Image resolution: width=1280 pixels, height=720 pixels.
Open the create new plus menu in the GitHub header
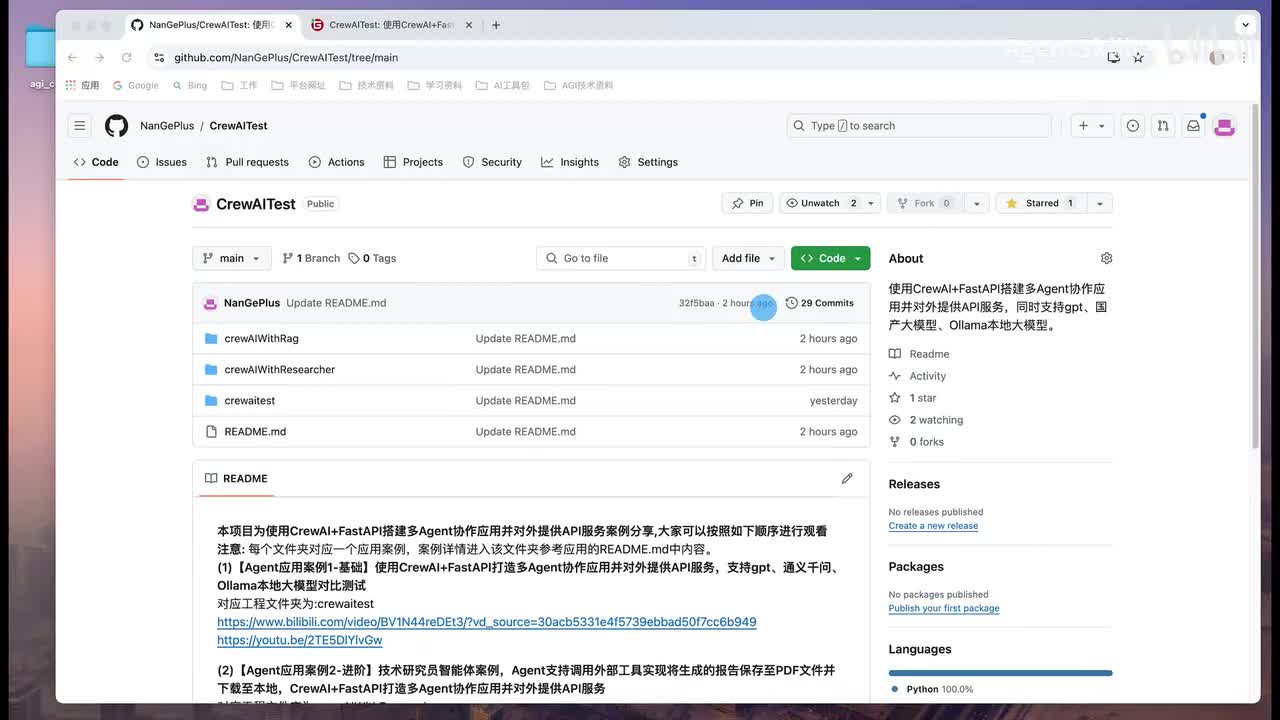(1091, 126)
